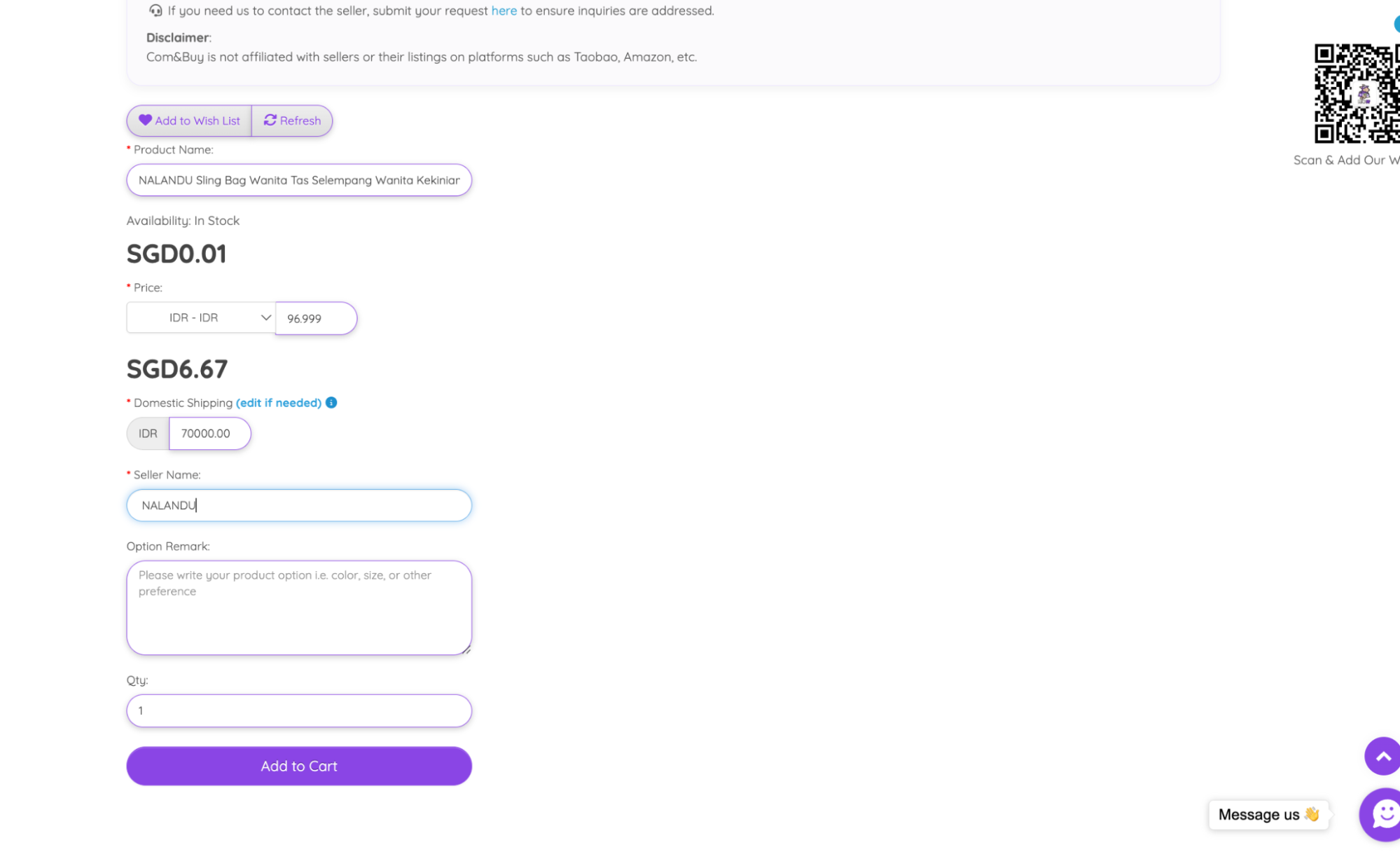
Task: Click the Domestic Shipping info icon
Action: click(x=331, y=402)
